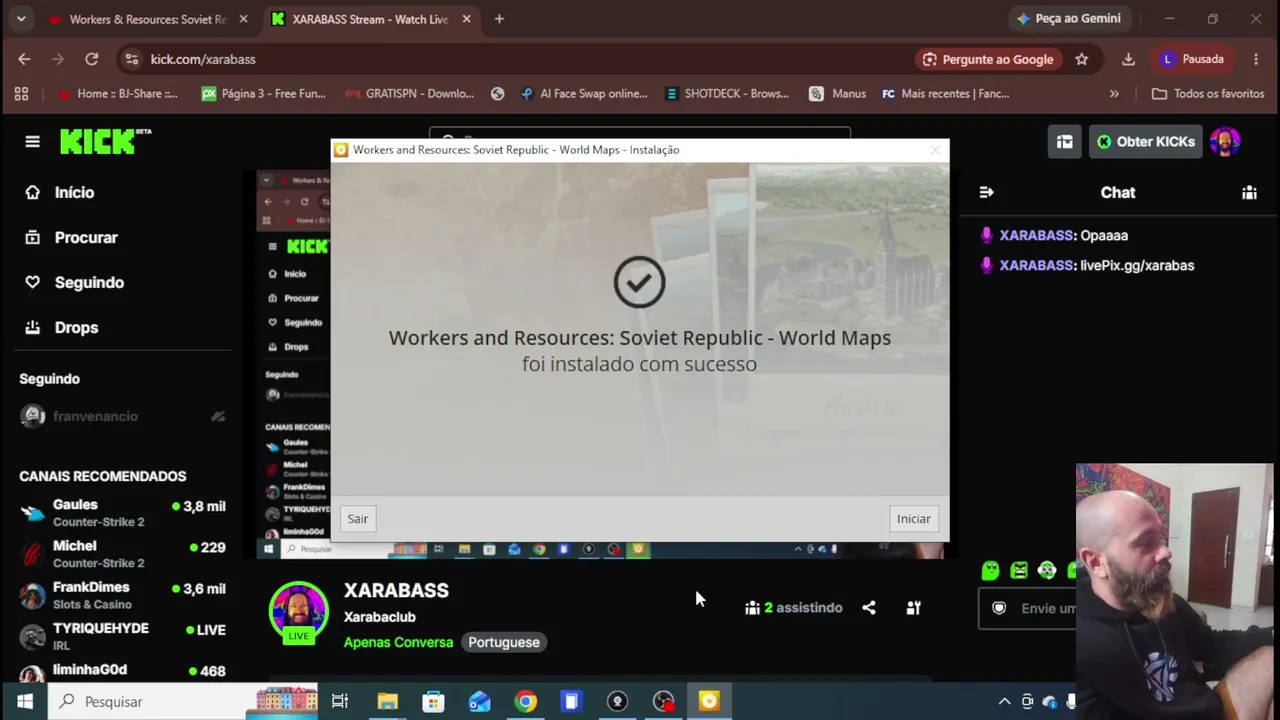Open the user profile avatar menu
Viewport: 1280px width, 720px height.
pos(1225,142)
